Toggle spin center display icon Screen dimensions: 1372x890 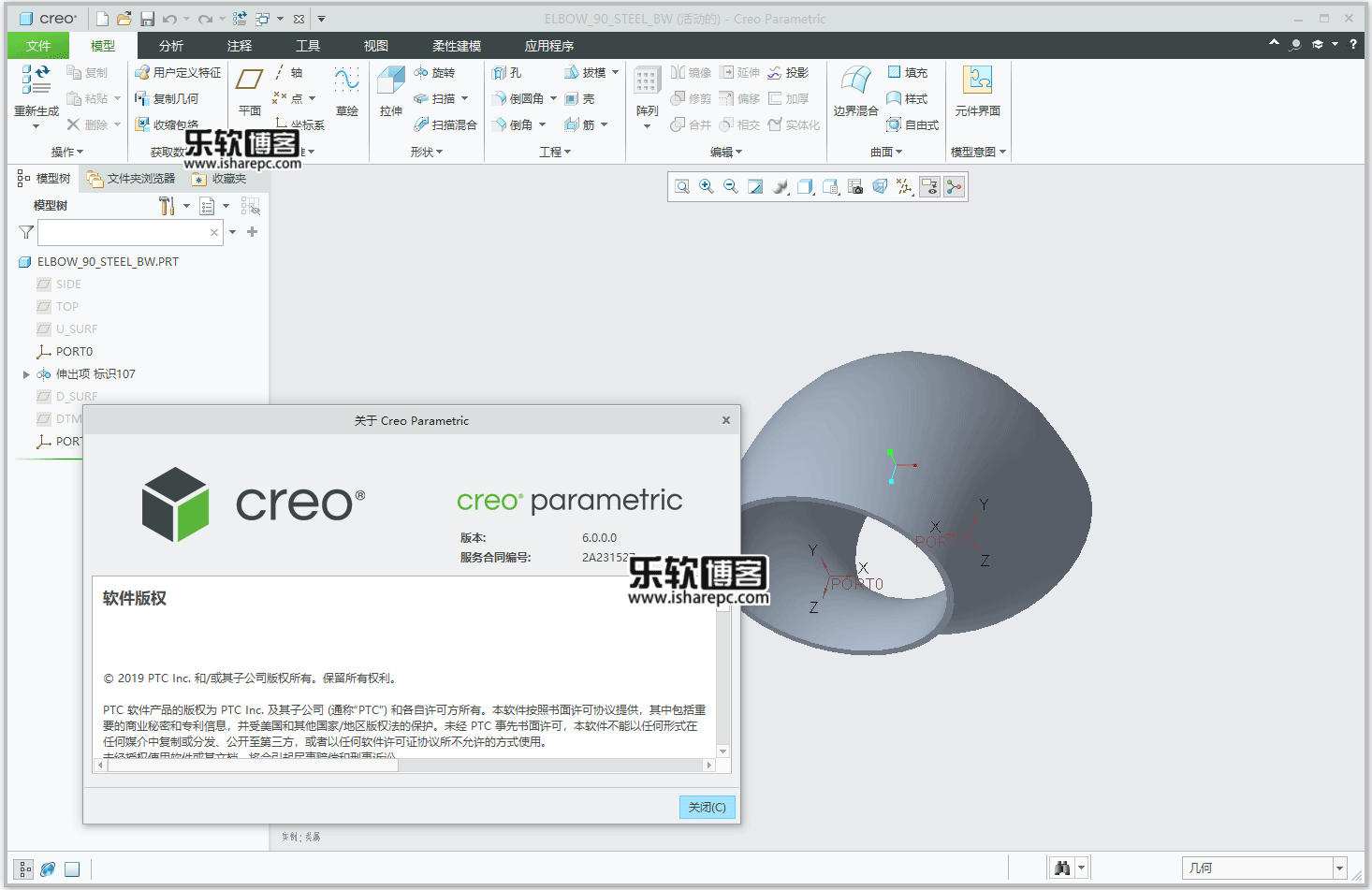(x=954, y=187)
